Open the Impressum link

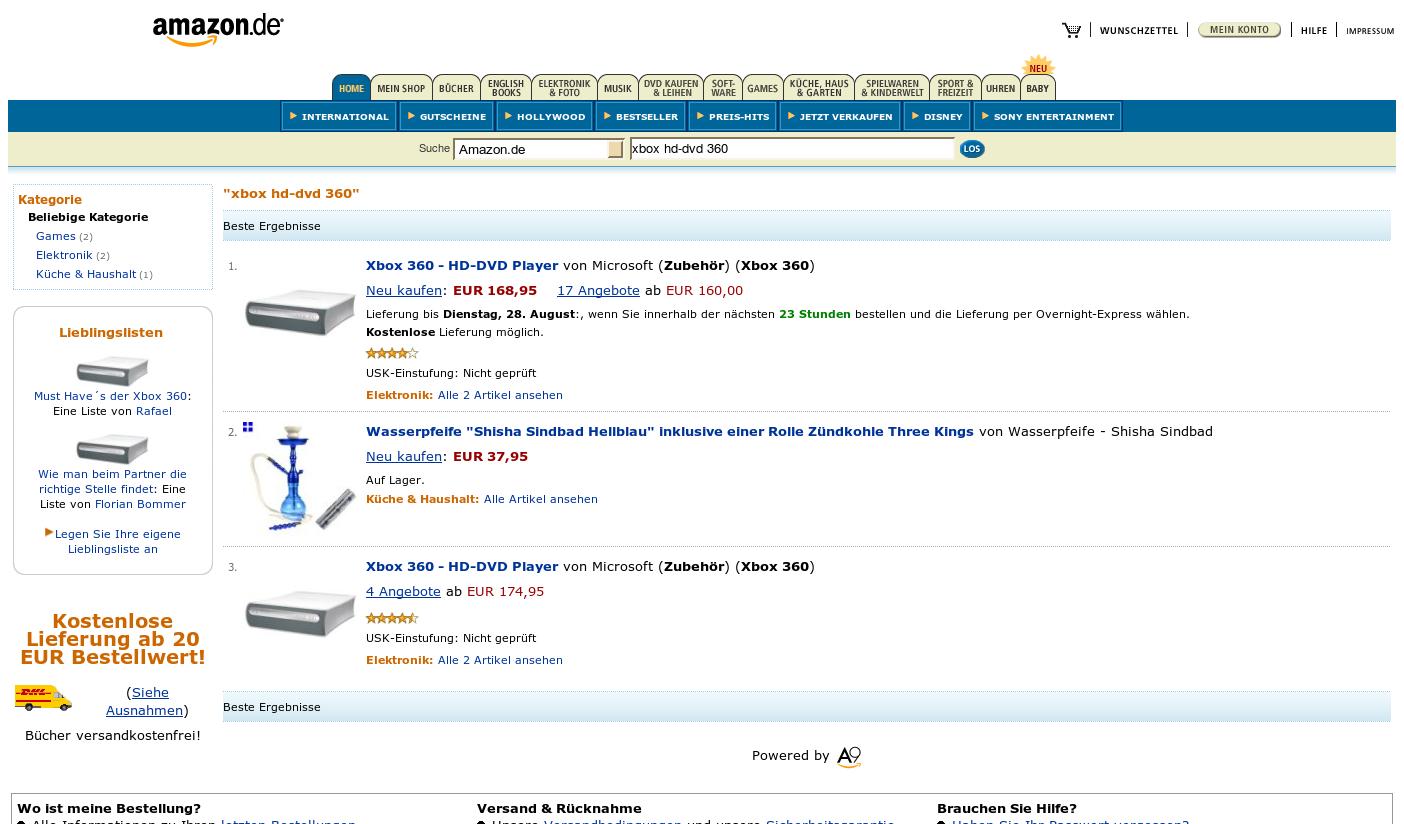[x=1370, y=31]
